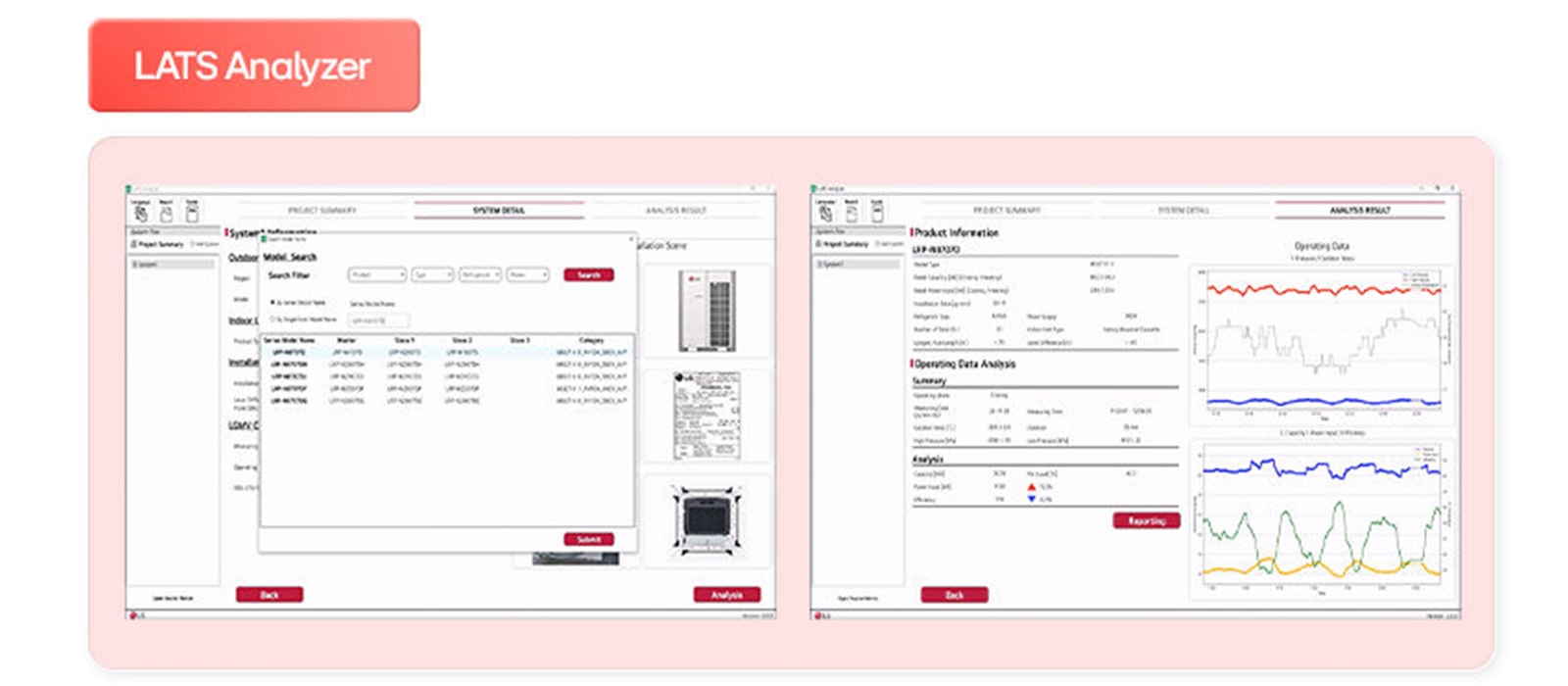Open the Product dropdown in Search Filter
Image resolution: width=1568 pixels, height=686 pixels.
[376, 275]
